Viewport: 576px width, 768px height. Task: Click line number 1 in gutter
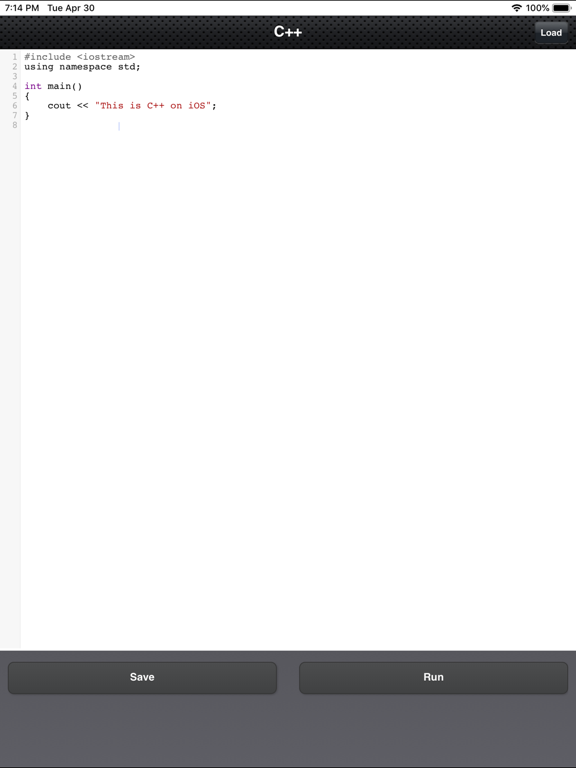coord(15,57)
